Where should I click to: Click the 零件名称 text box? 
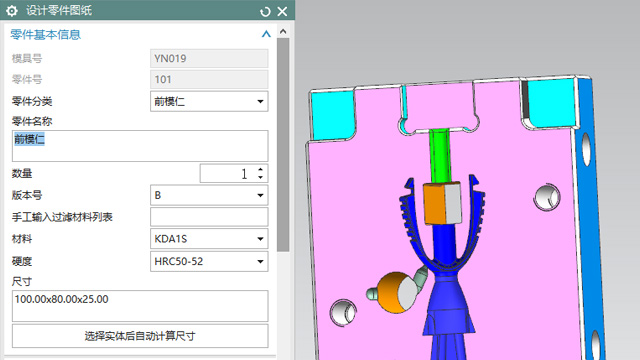(140, 146)
